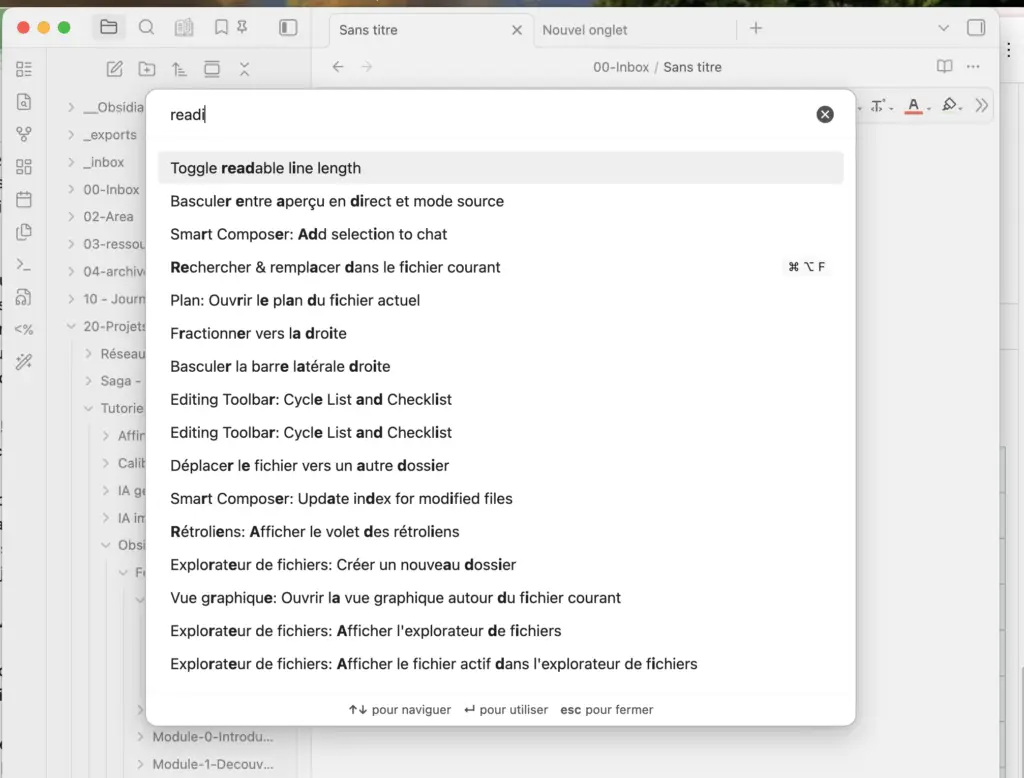Clear the command palette search text

point(825,114)
